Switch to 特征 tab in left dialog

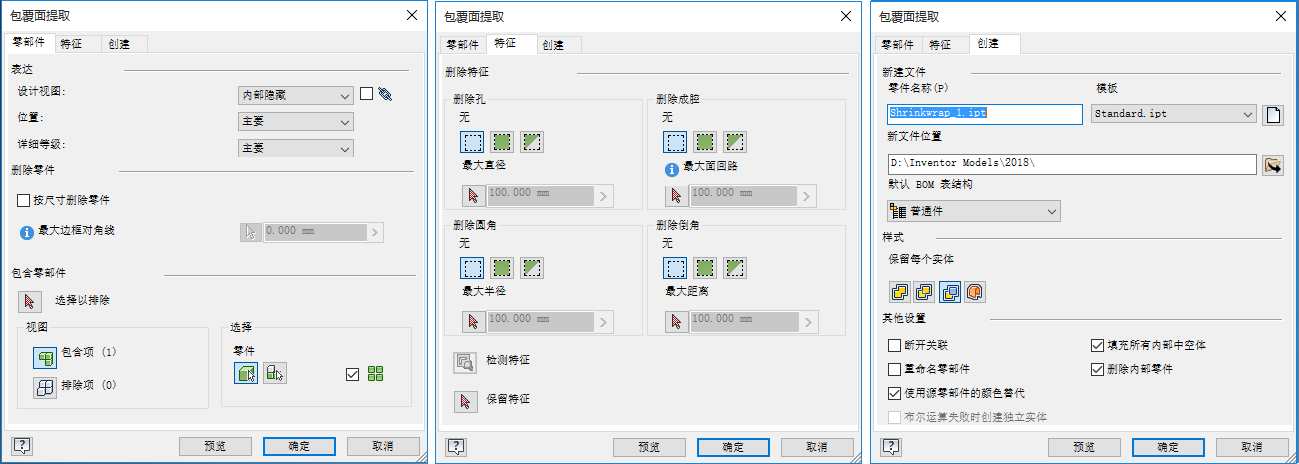point(71,44)
